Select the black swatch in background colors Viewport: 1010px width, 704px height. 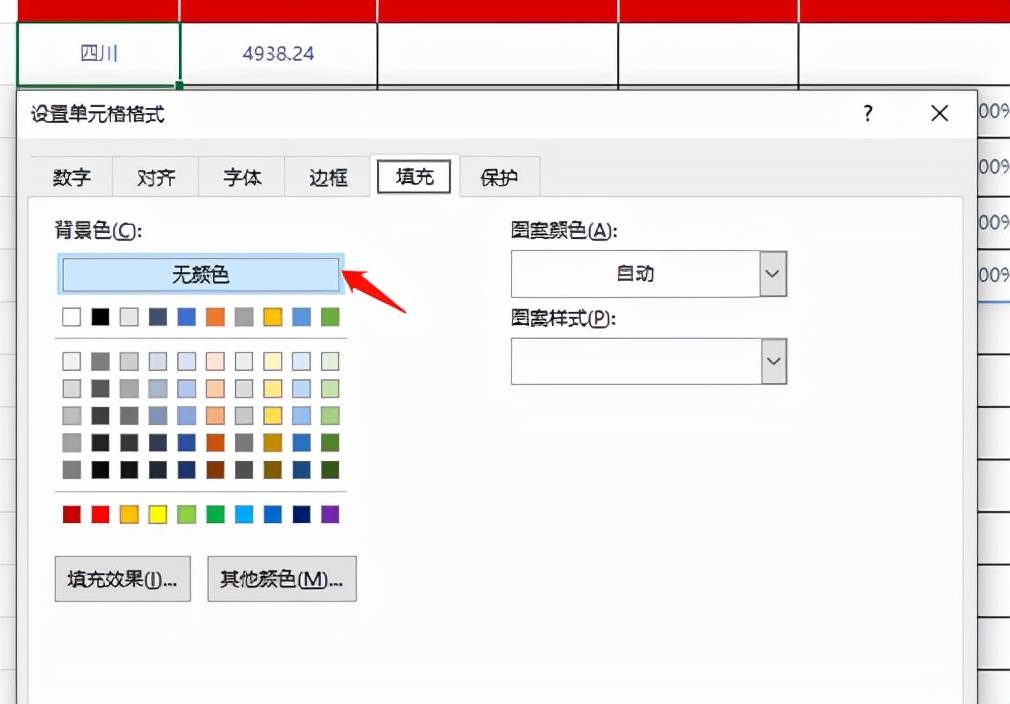click(99, 316)
